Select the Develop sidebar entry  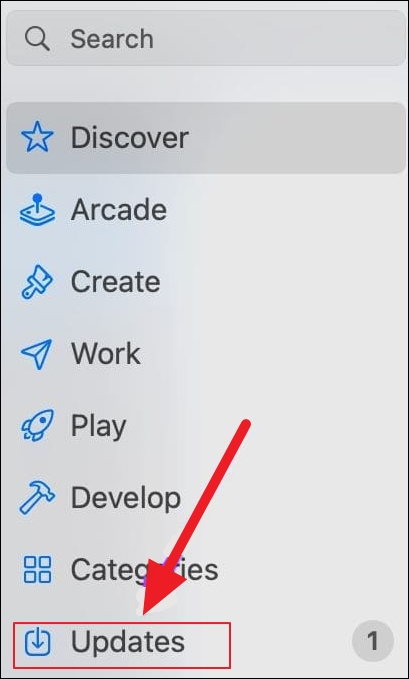point(206,498)
